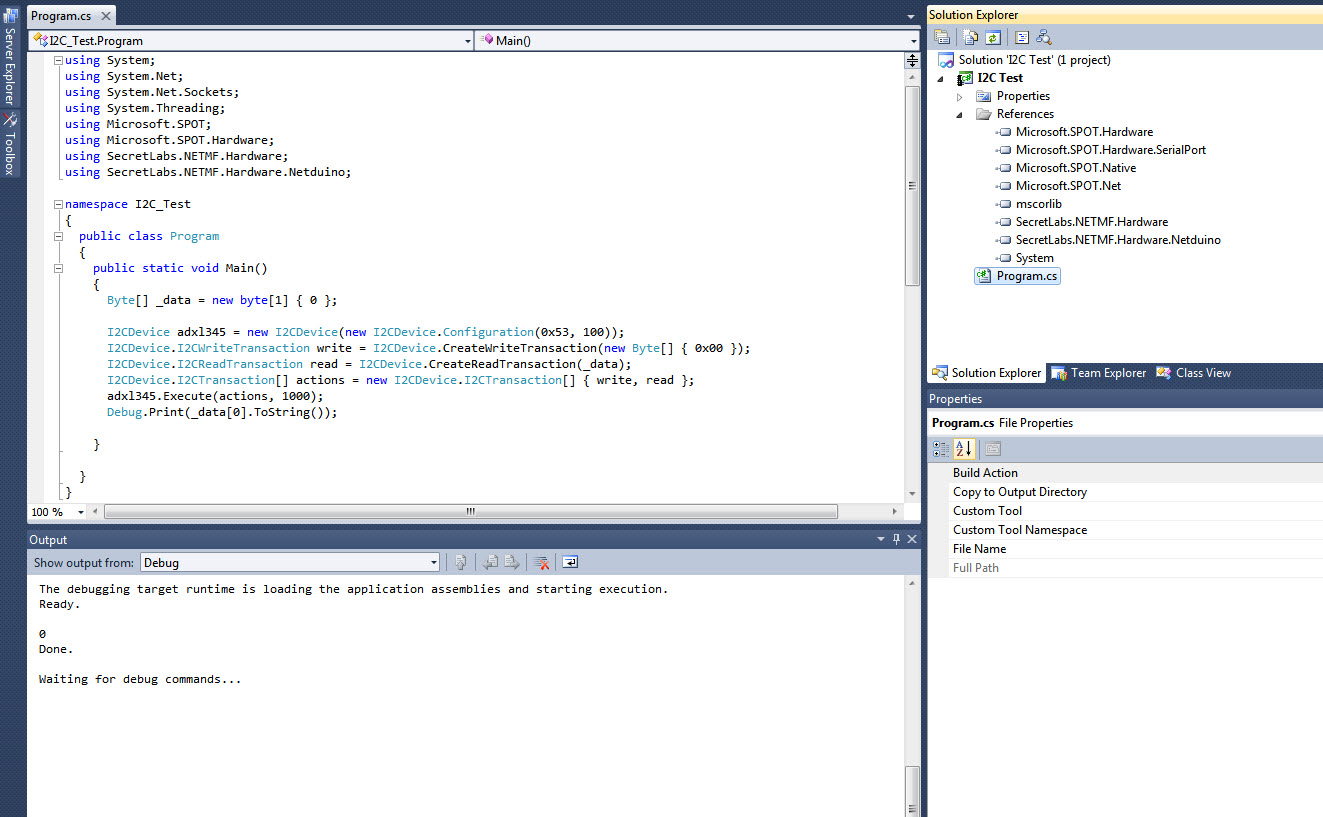The image size is (1323, 817).
Task: Click the Find Message in Code icon
Action: [x=461, y=562]
